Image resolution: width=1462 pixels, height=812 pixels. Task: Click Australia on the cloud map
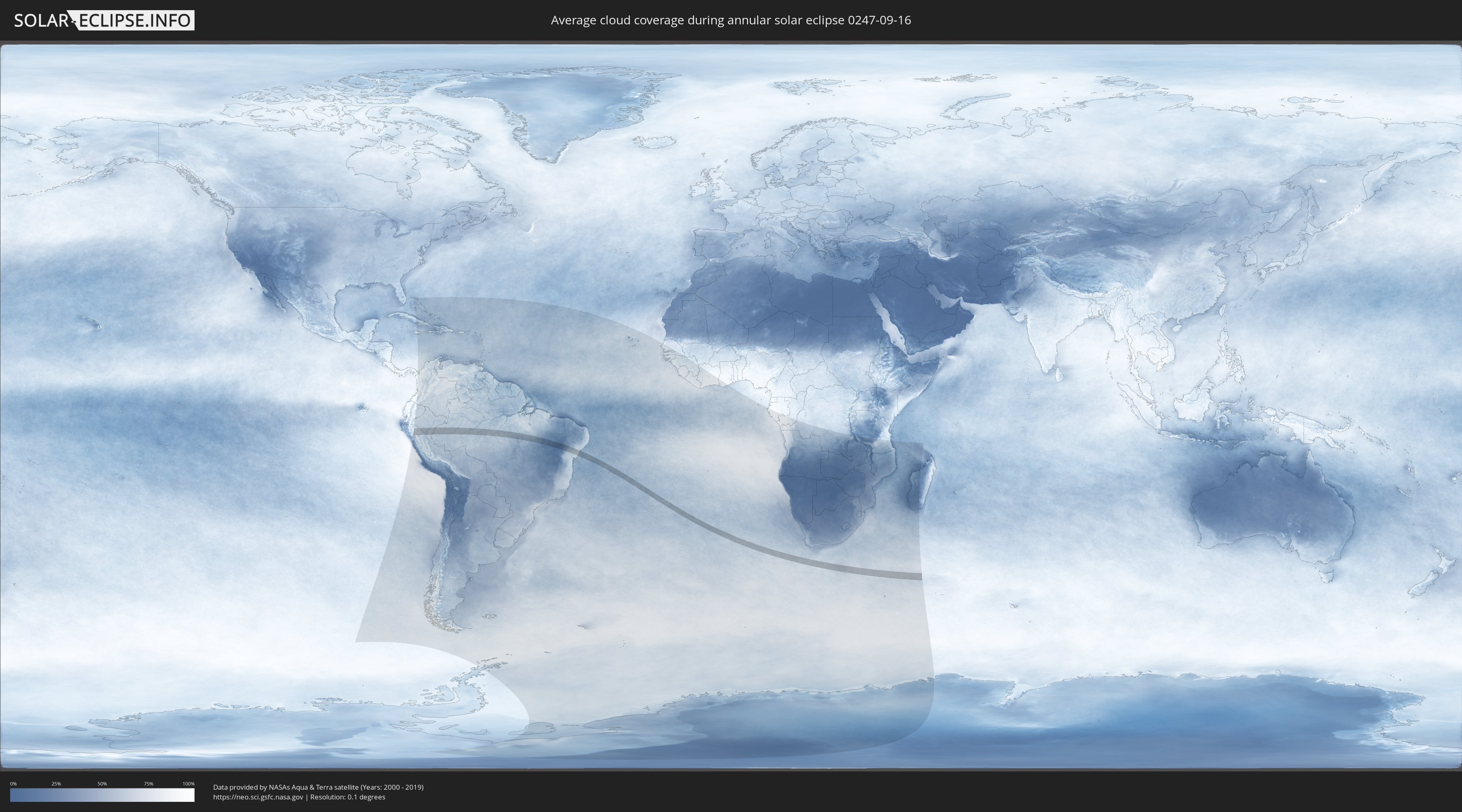1271,505
